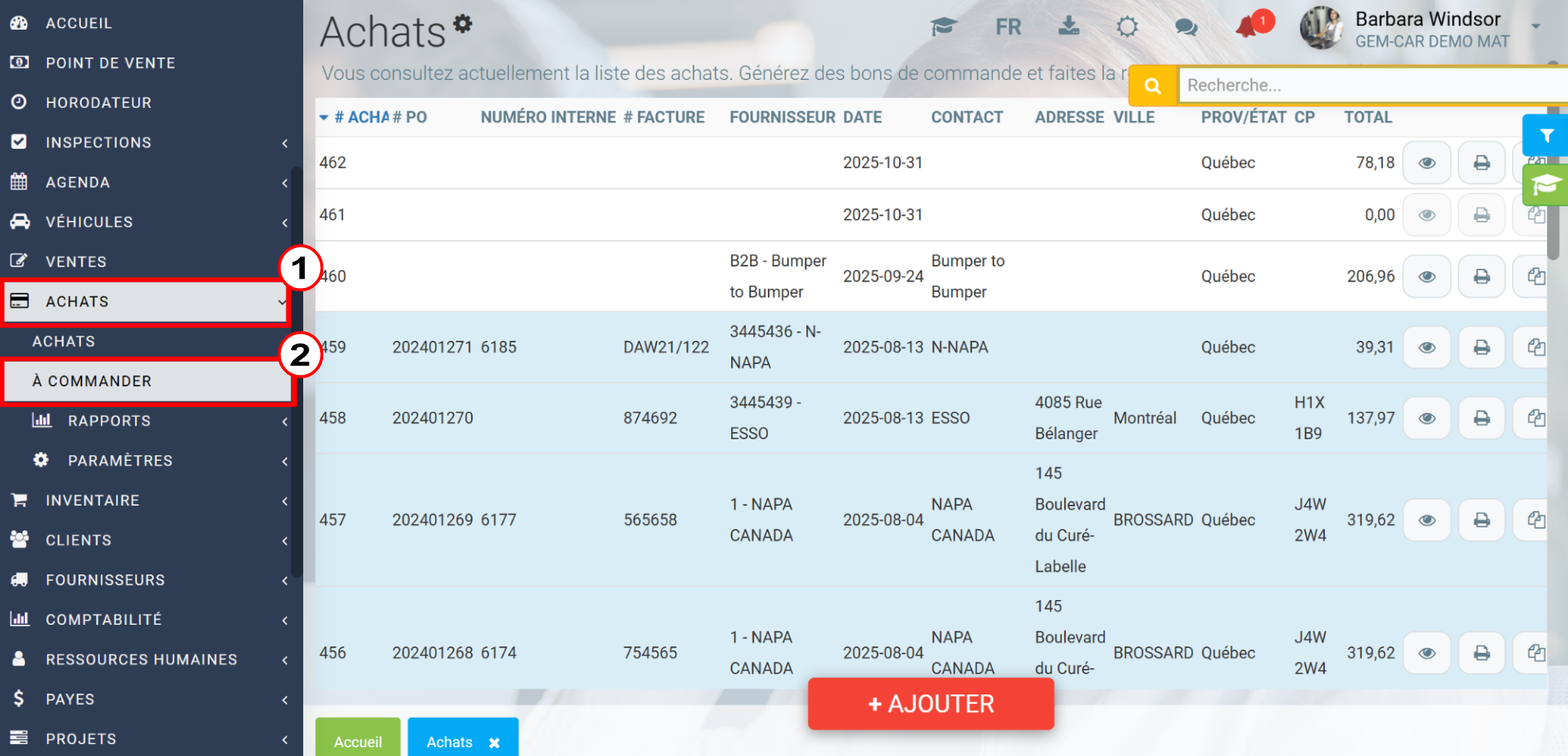Viewport: 1568px width, 756px height.
Task: Open the chat messages icon
Action: [x=1186, y=27]
